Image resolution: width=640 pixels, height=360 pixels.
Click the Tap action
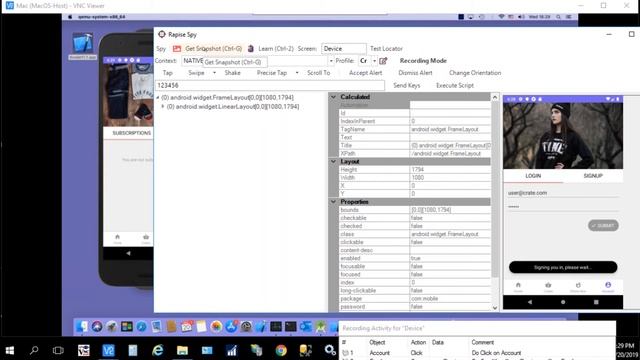point(167,73)
